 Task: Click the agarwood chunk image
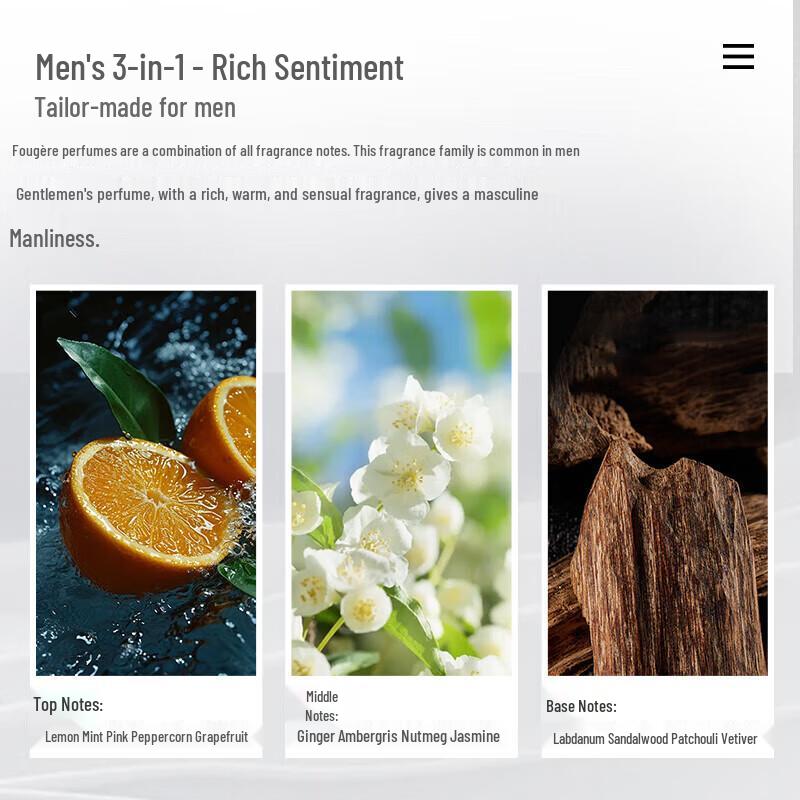coord(657,483)
